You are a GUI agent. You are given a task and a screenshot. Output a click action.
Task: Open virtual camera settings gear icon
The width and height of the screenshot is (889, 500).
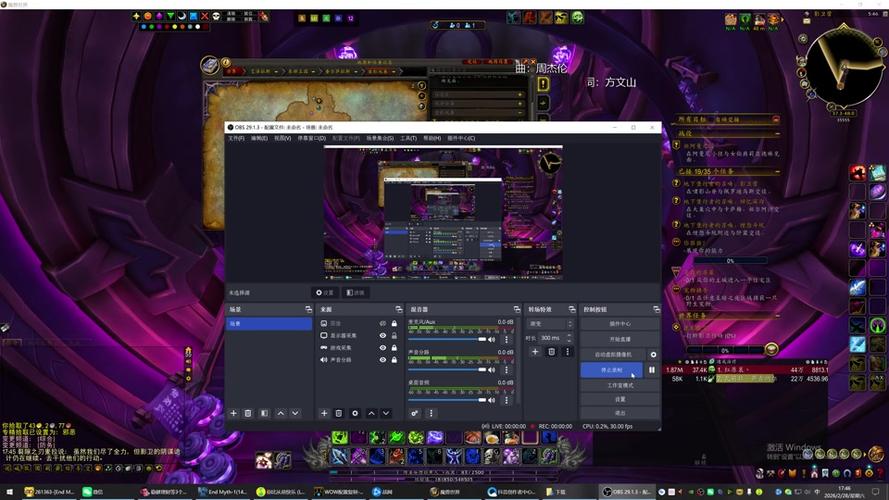coord(653,354)
